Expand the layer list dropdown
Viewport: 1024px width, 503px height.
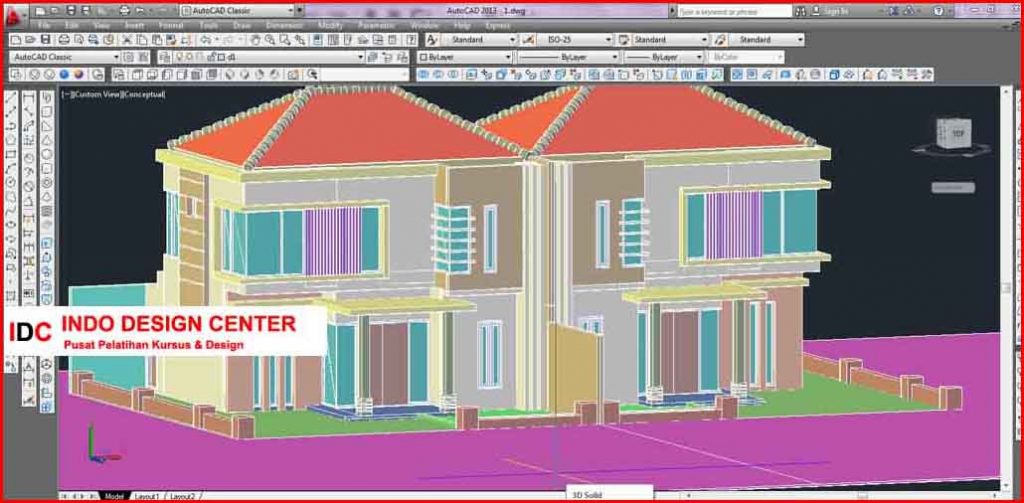point(360,57)
